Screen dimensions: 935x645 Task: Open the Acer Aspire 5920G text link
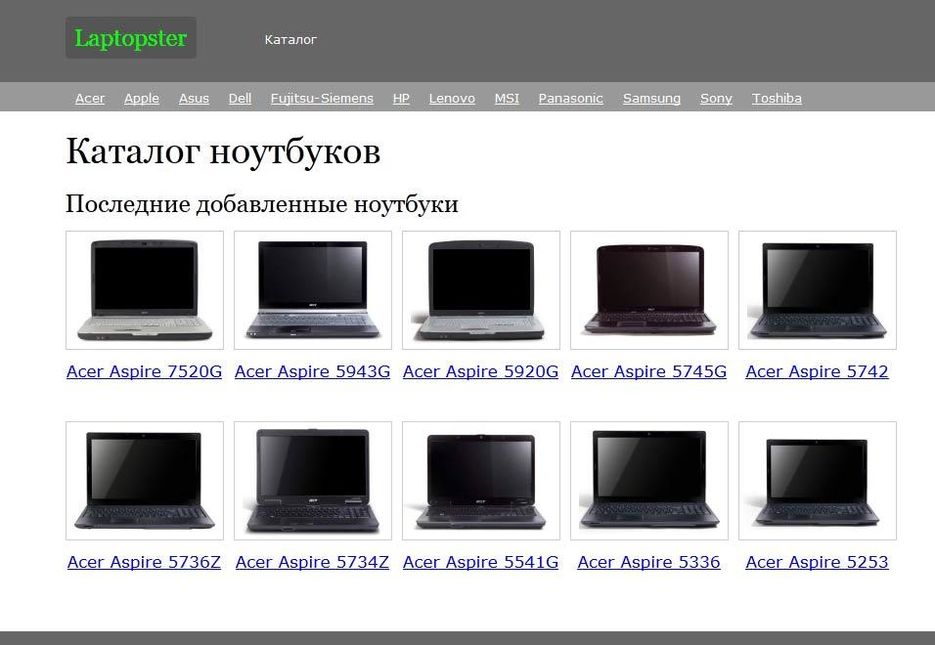(x=480, y=371)
